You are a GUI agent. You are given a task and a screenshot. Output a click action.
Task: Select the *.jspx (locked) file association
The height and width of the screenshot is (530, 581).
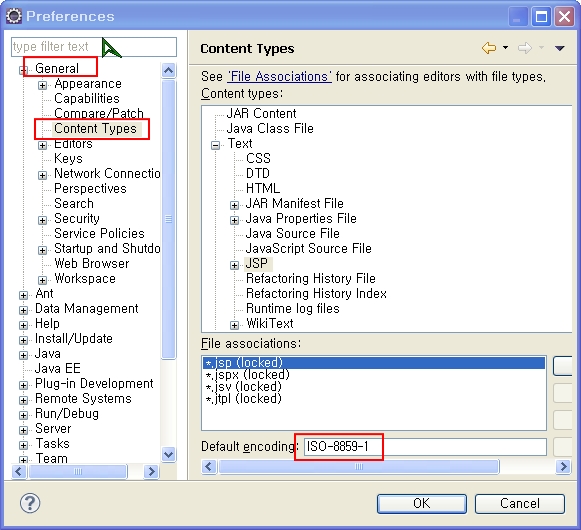[248, 375]
